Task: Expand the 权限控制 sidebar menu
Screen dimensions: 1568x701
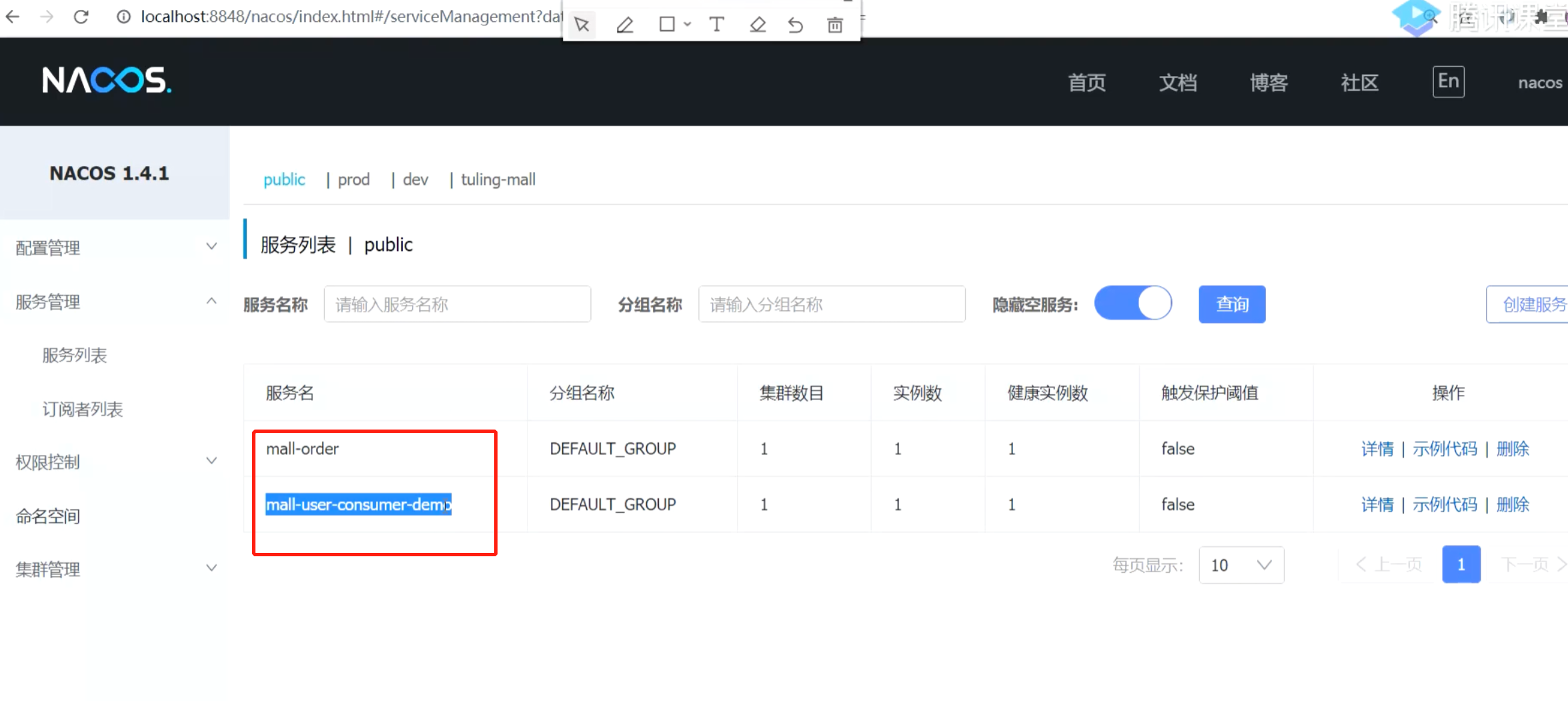Action: pos(115,462)
